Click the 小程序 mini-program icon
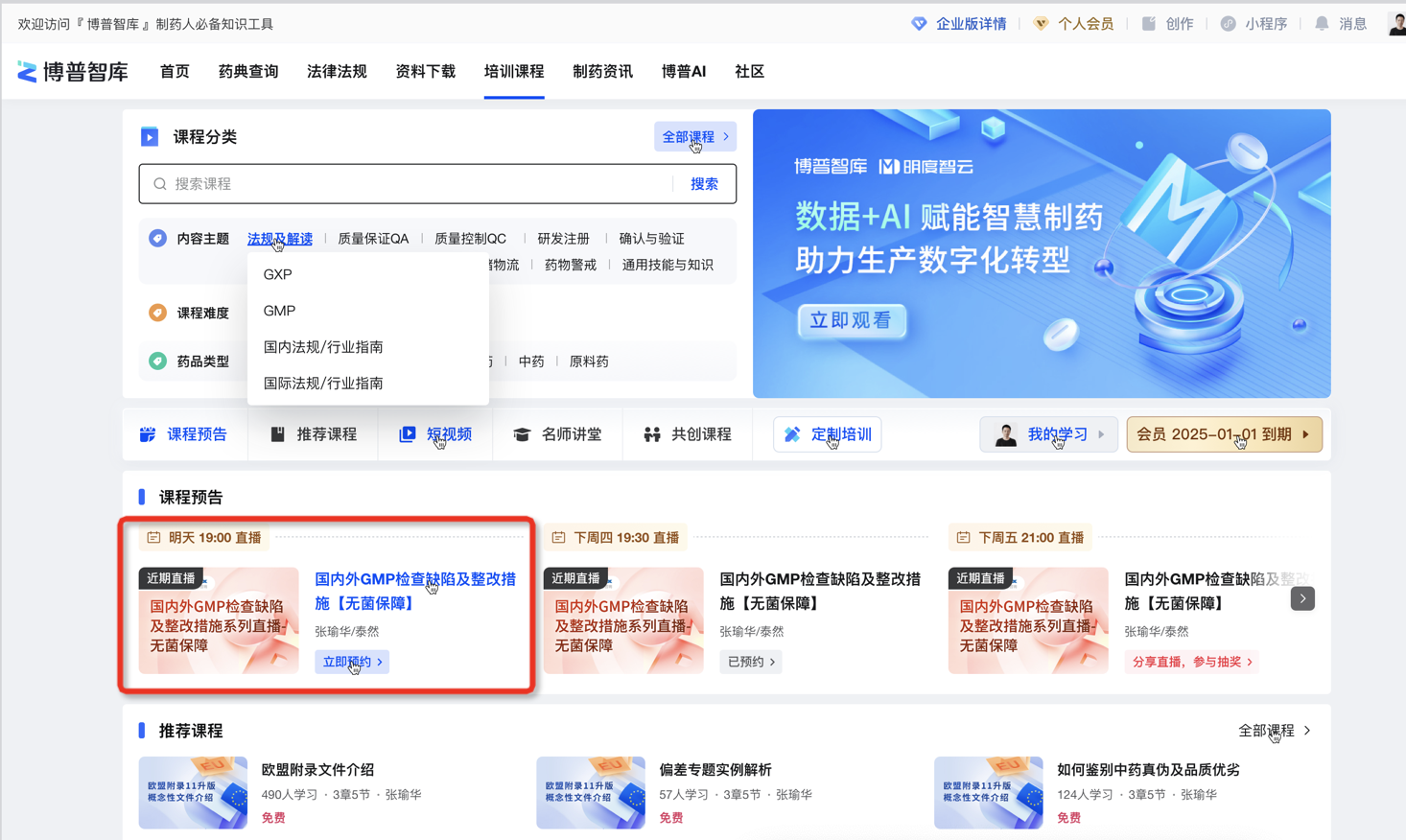1406x840 pixels. tap(1228, 24)
